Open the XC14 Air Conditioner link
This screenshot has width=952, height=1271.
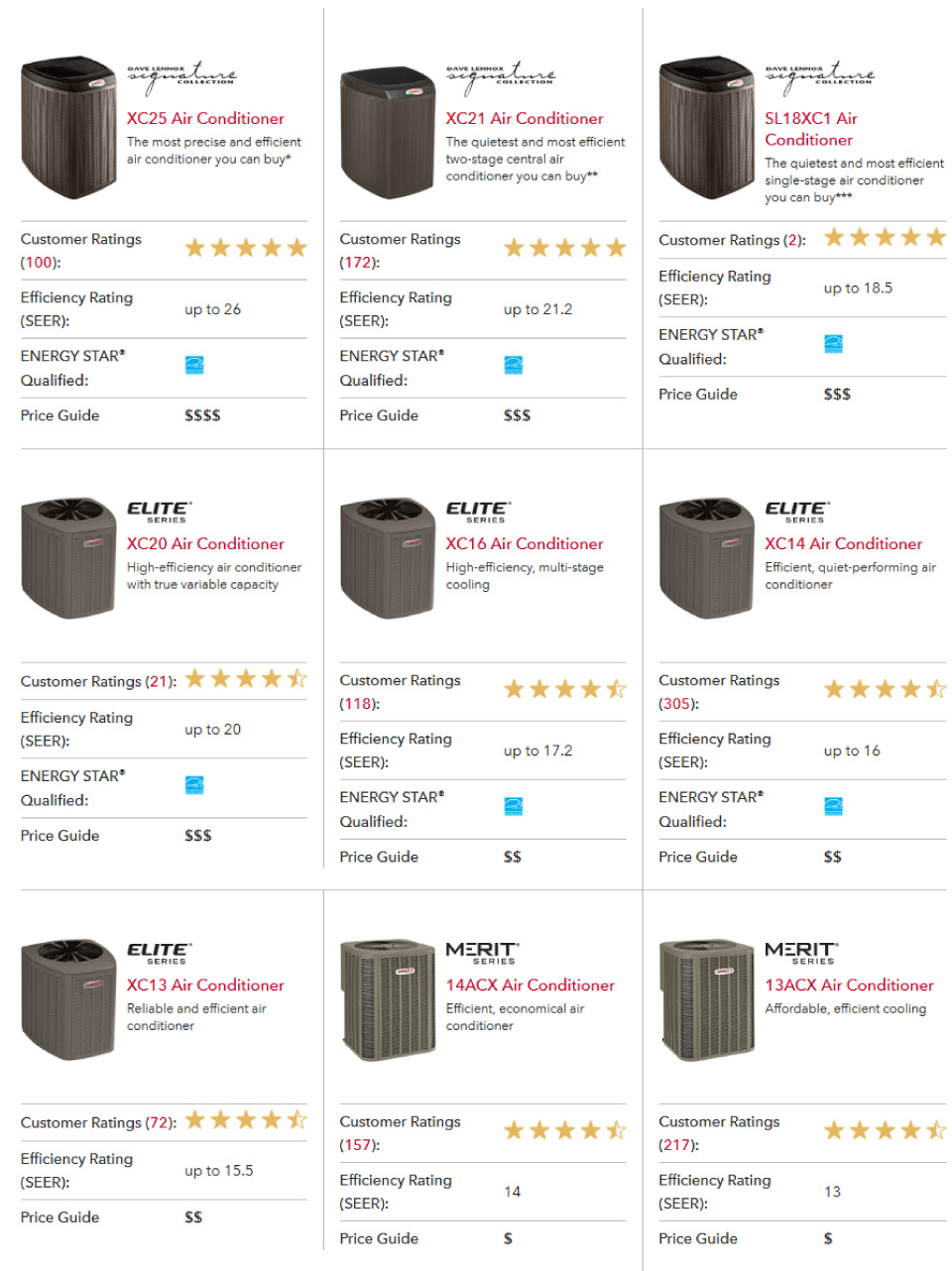844,543
